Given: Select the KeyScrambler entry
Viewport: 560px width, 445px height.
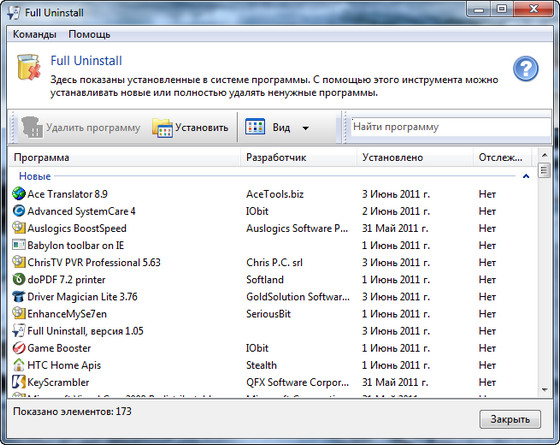Looking at the screenshot, I should click(x=58, y=382).
